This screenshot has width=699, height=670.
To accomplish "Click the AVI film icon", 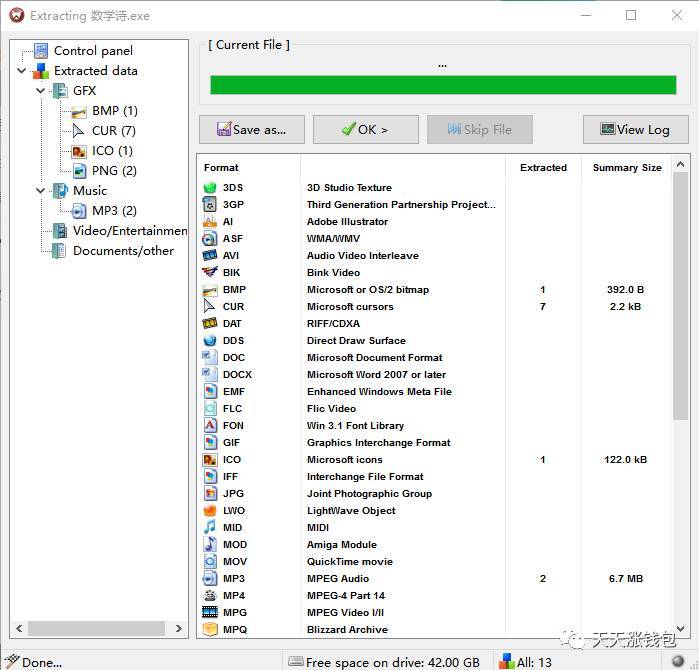I will [210, 255].
